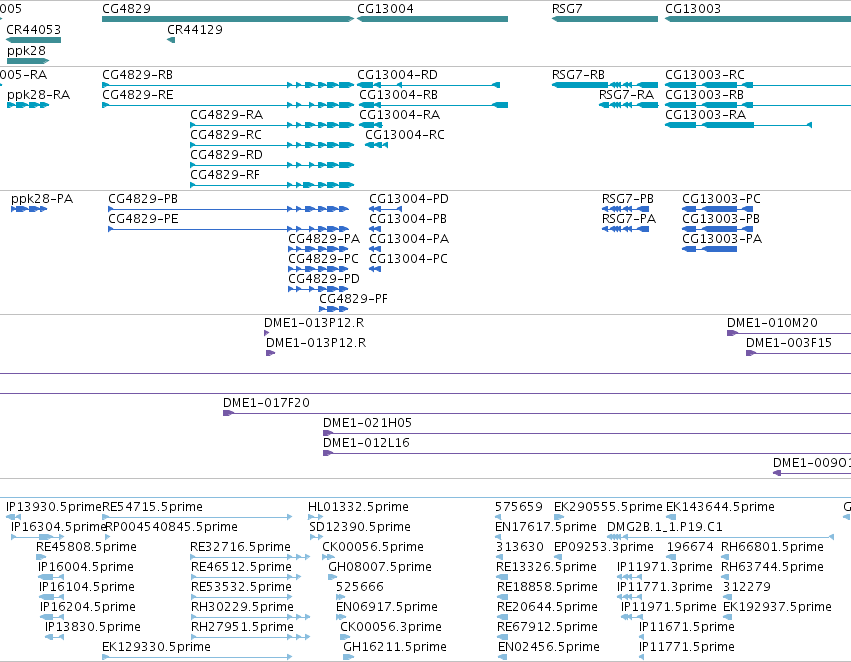Select the RSG7 gene label
Image resolution: width=851 pixels, height=662 pixels.
pos(567,9)
